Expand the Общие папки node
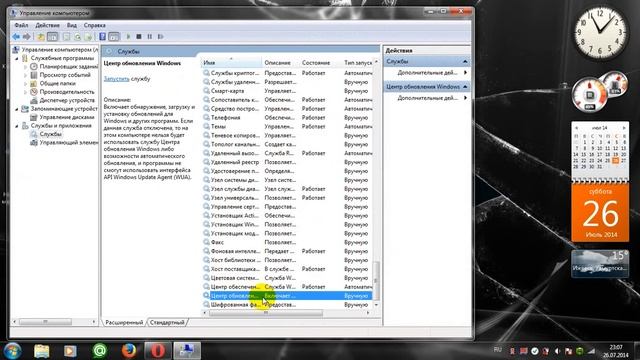The height and width of the screenshot is (360, 640). (25, 84)
